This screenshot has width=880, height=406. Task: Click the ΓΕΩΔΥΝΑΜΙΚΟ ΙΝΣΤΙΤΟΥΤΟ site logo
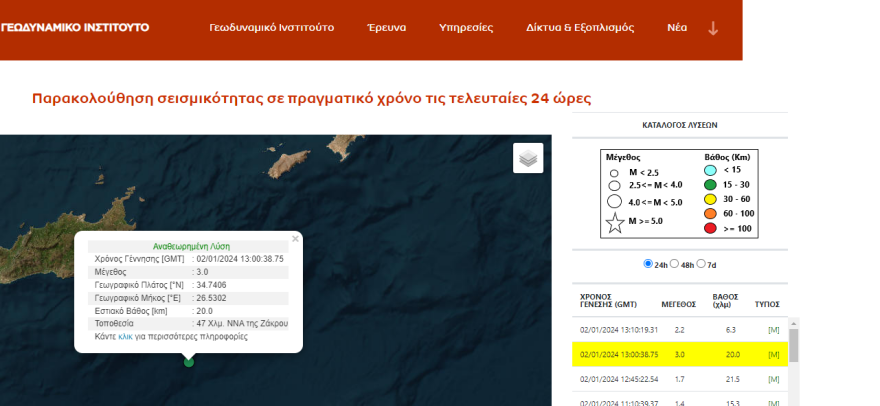(75, 28)
